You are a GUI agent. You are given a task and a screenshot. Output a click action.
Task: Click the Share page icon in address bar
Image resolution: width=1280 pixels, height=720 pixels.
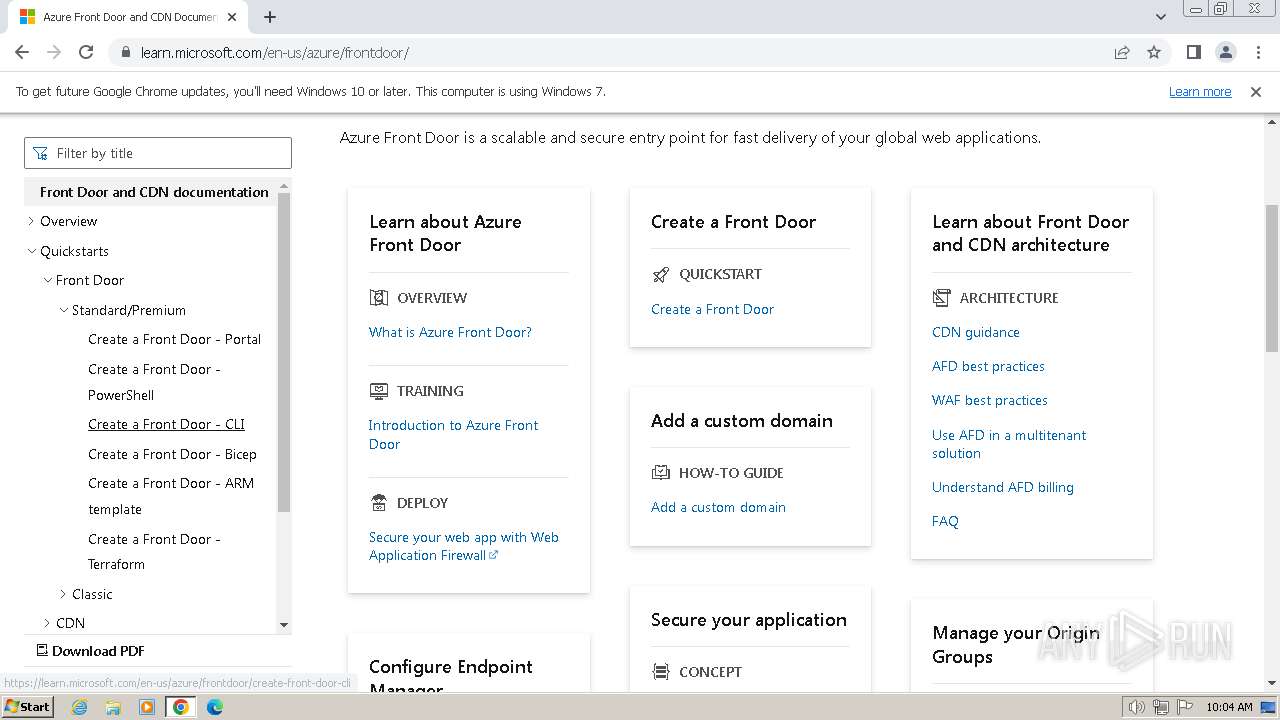coord(1122,53)
